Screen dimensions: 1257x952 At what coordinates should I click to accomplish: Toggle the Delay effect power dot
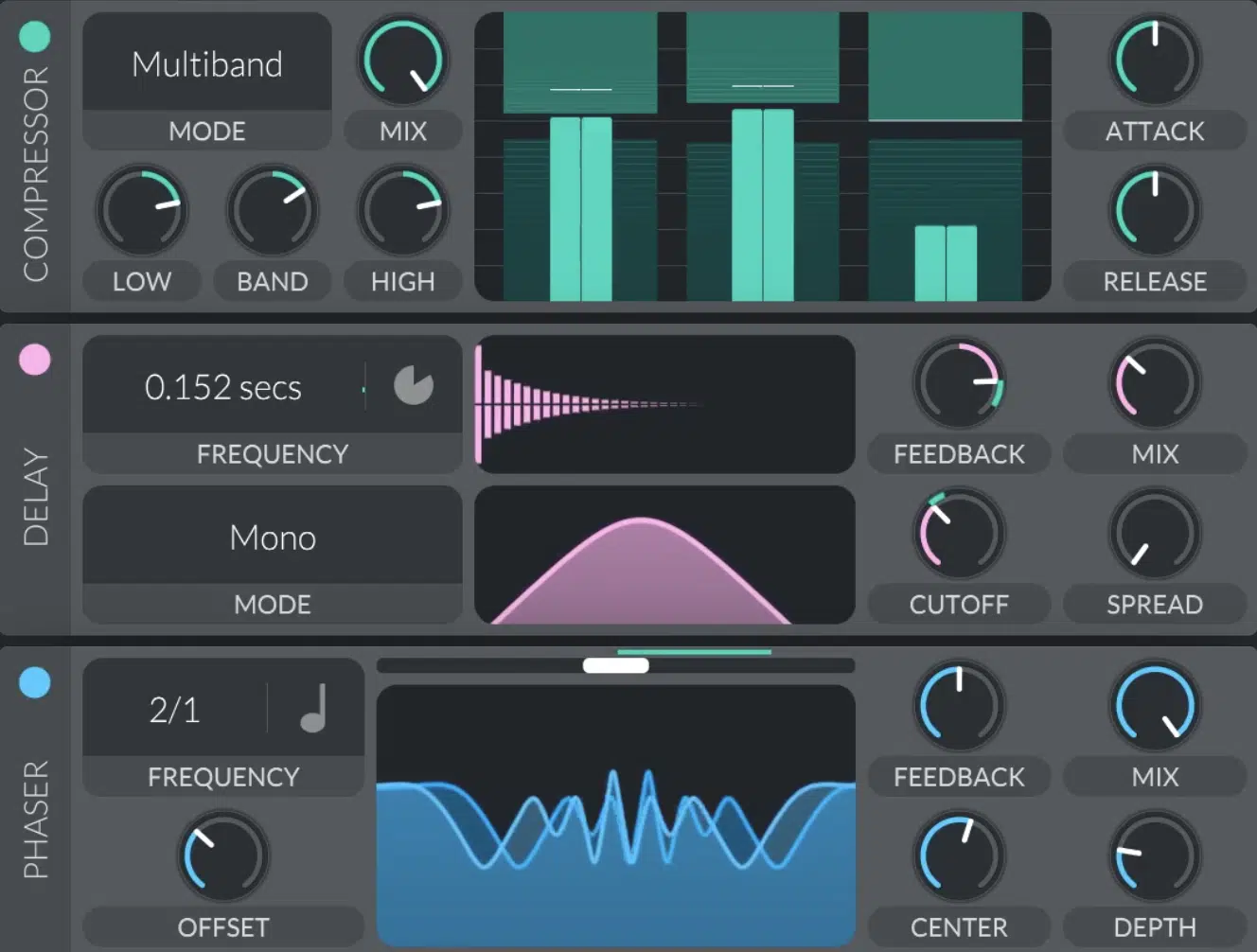coord(35,360)
